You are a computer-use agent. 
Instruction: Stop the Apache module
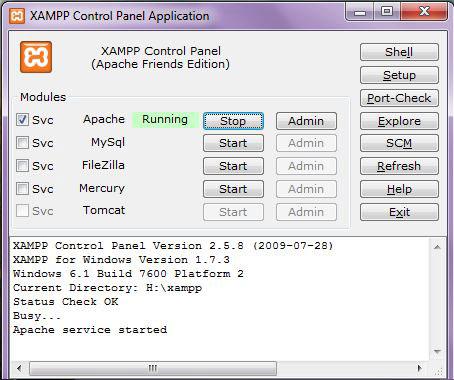tap(233, 121)
